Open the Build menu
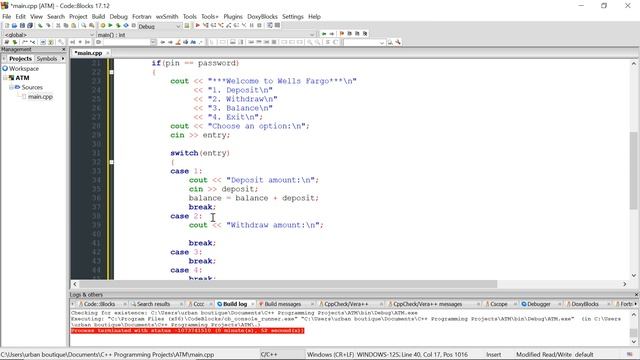Screen dimensions: 640x360 point(98,17)
